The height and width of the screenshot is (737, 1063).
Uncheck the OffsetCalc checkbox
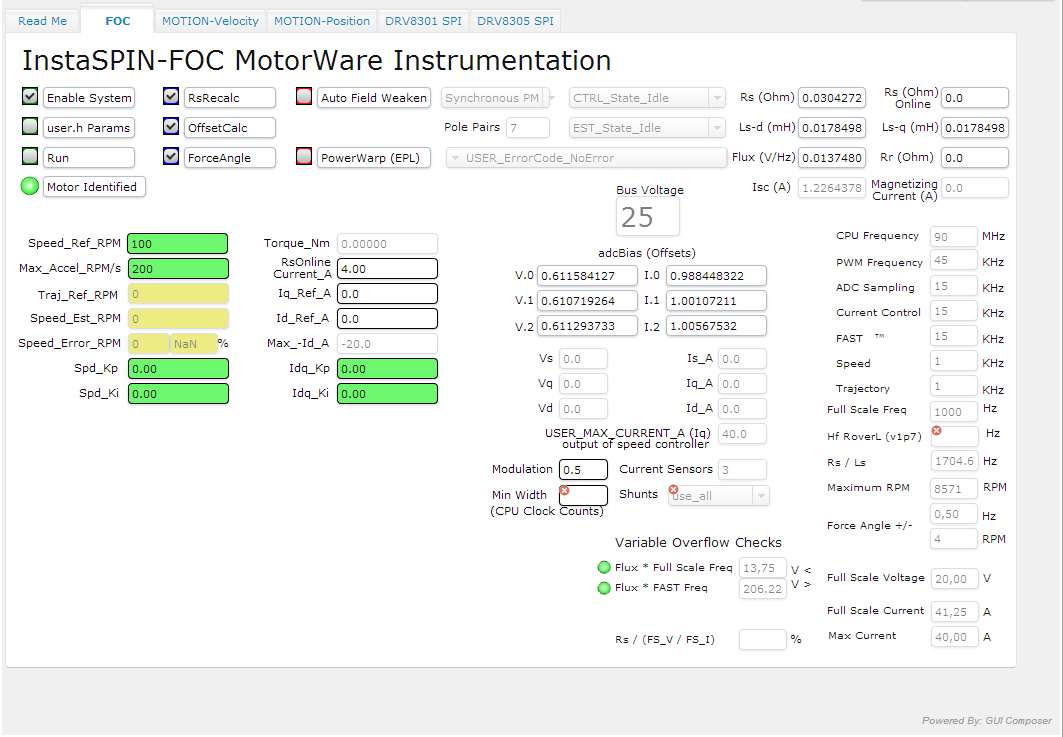pyautogui.click(x=171, y=126)
